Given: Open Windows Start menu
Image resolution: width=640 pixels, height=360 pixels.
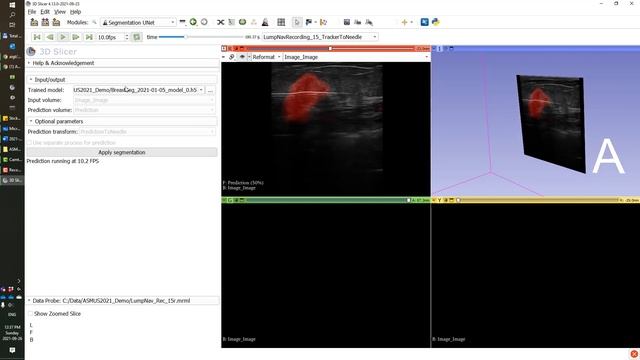Looking at the screenshot, I should [12, 4].
